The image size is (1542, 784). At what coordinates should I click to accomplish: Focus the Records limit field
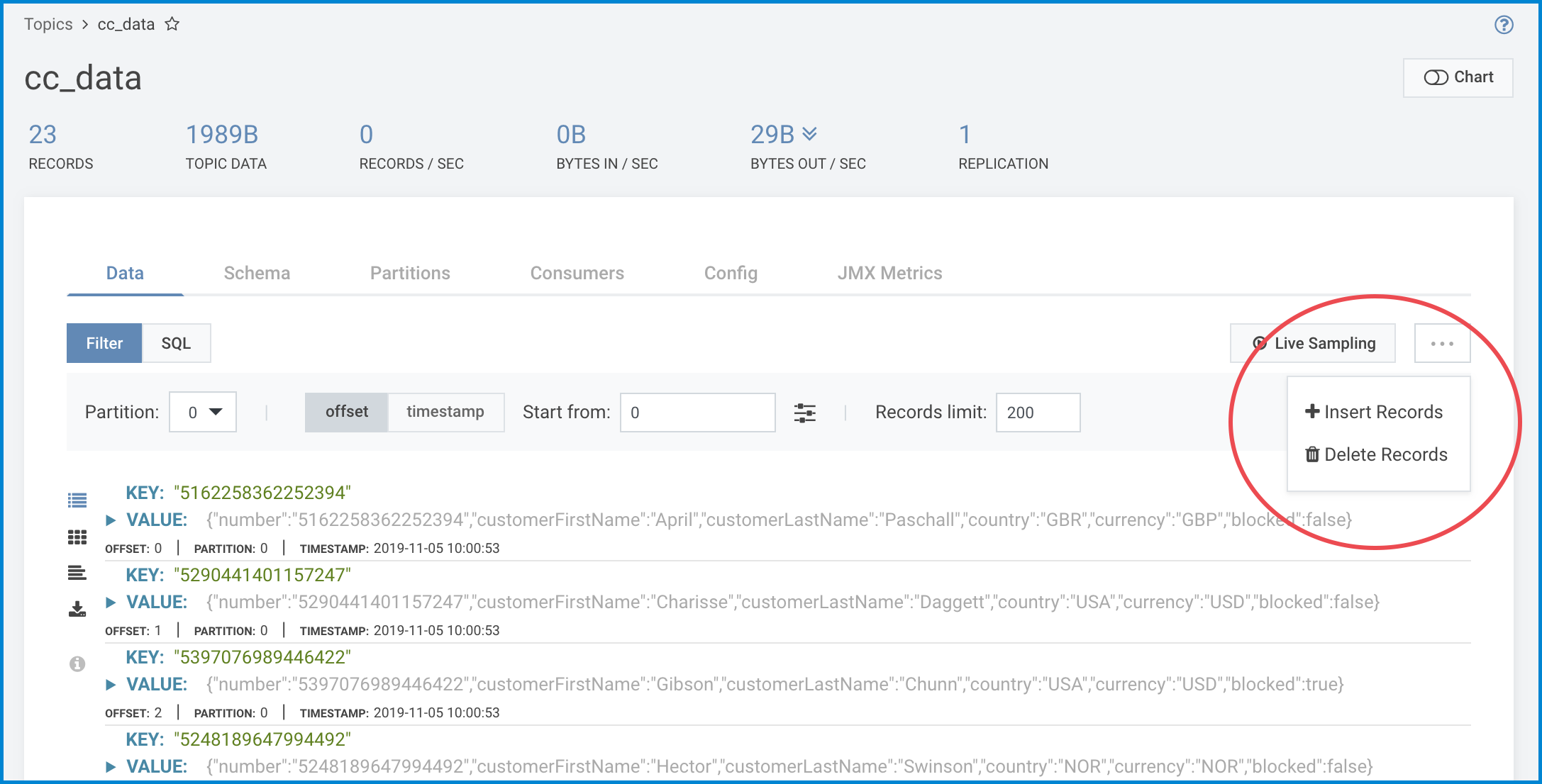[1038, 413]
